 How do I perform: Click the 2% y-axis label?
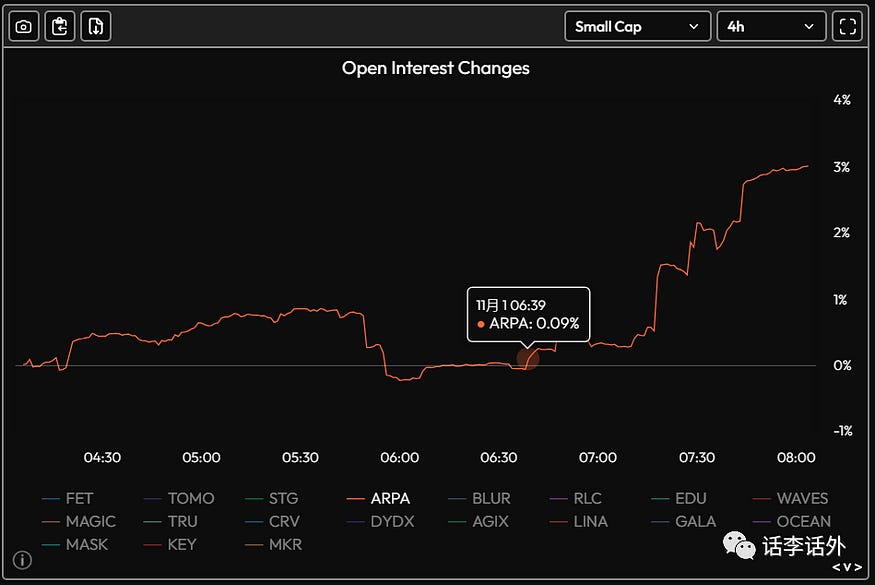pyautogui.click(x=842, y=233)
